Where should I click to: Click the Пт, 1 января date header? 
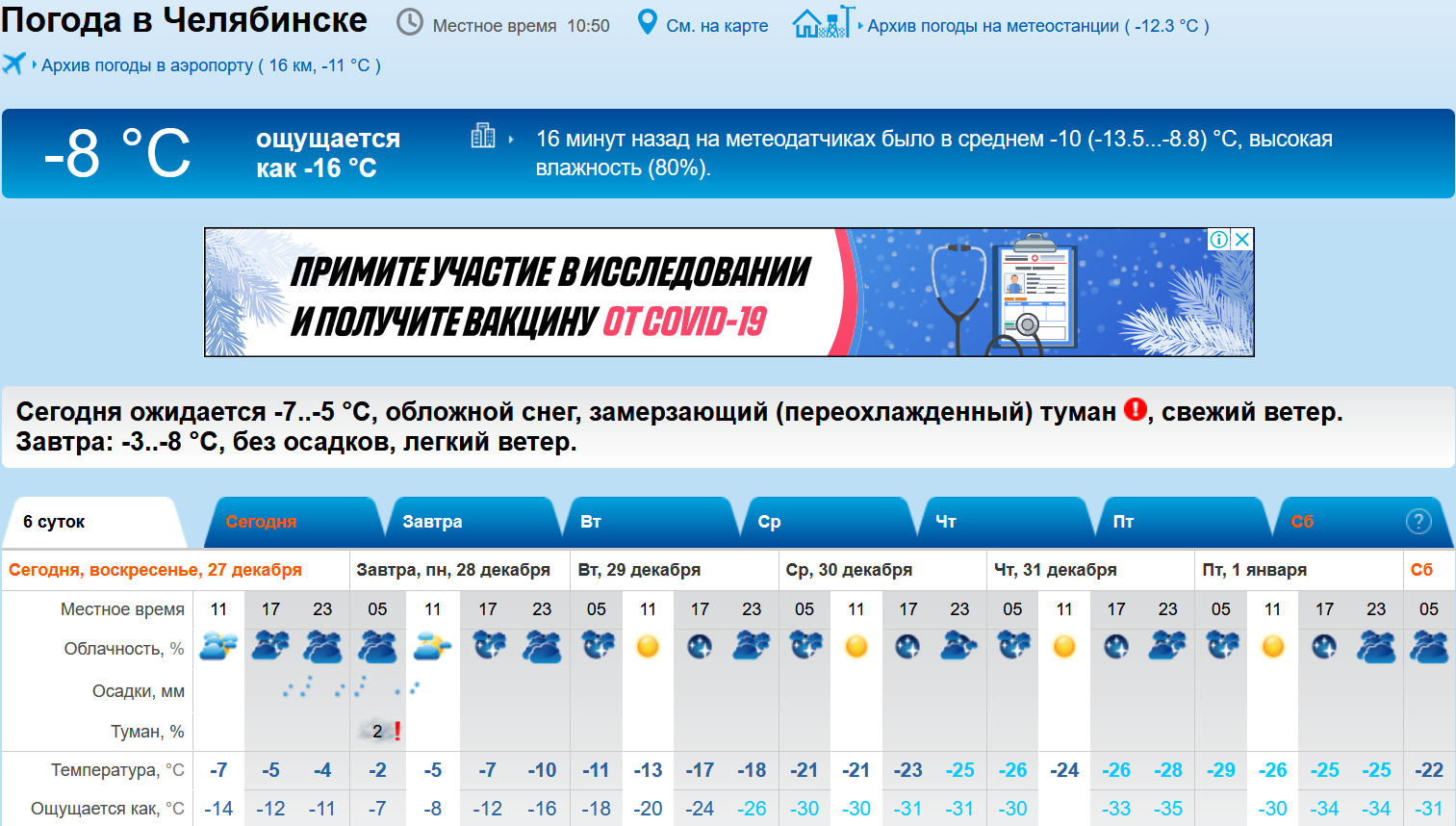[x=1254, y=570]
